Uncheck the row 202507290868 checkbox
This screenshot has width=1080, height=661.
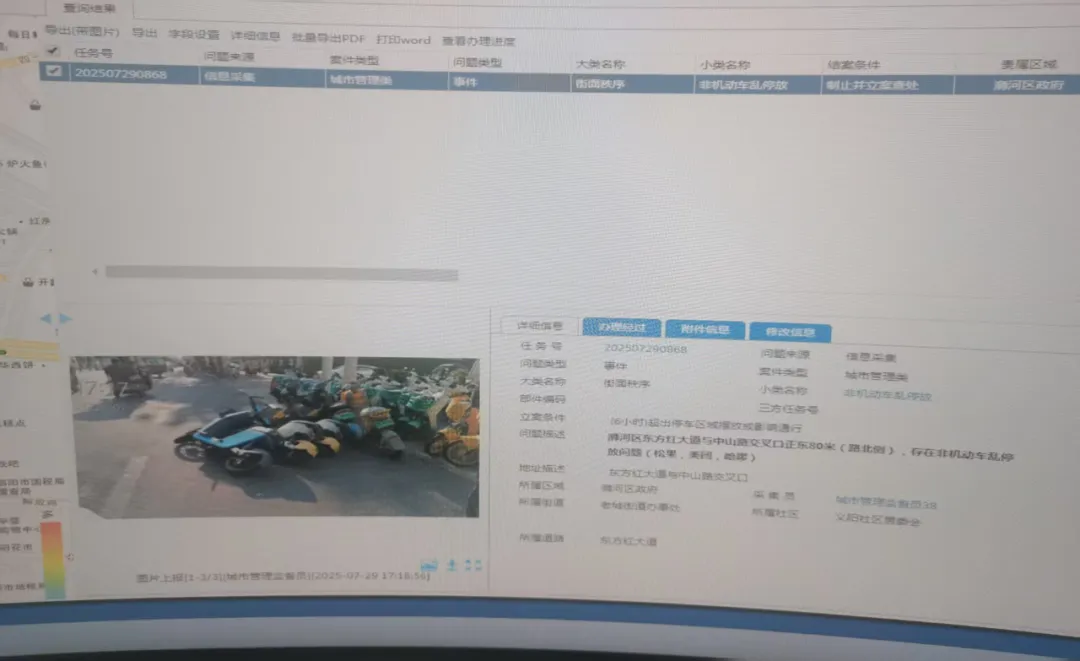(x=53, y=71)
